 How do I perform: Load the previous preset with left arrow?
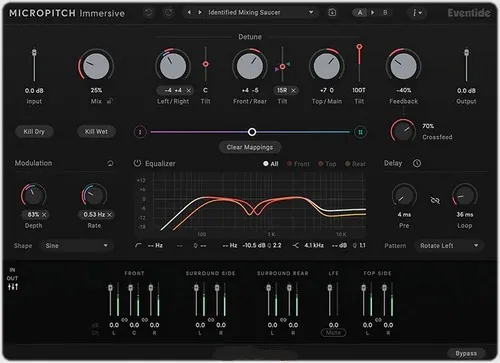189,12
